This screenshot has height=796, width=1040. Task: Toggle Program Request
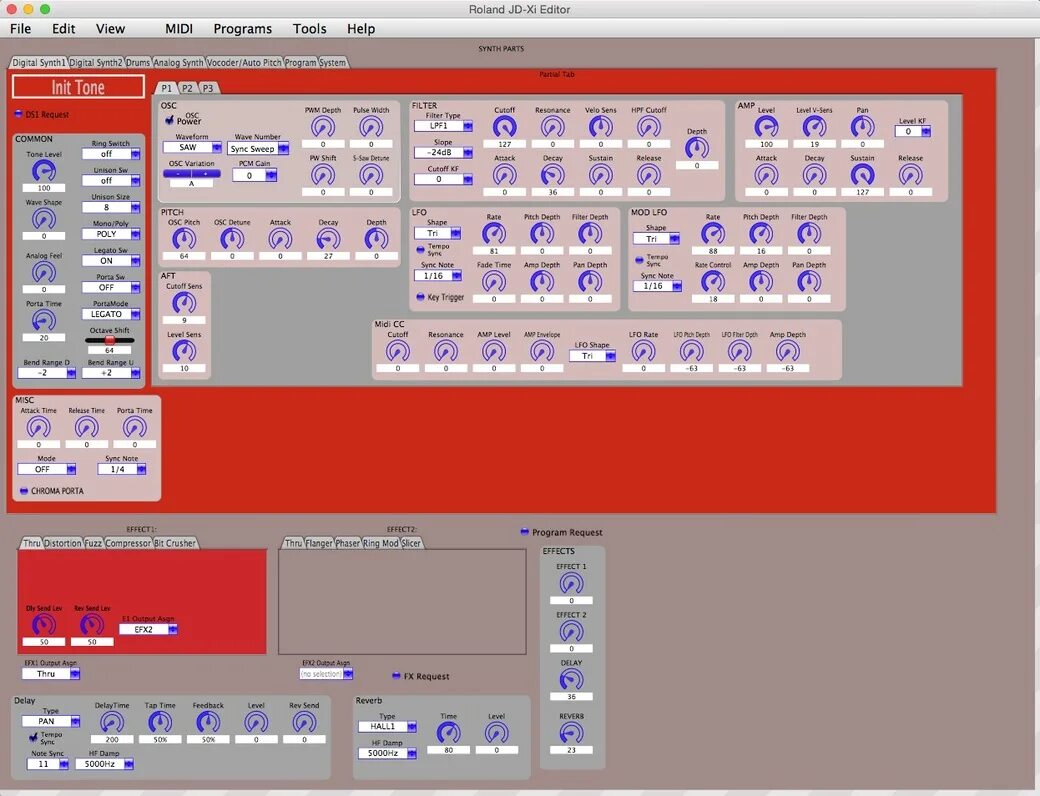pyautogui.click(x=525, y=532)
